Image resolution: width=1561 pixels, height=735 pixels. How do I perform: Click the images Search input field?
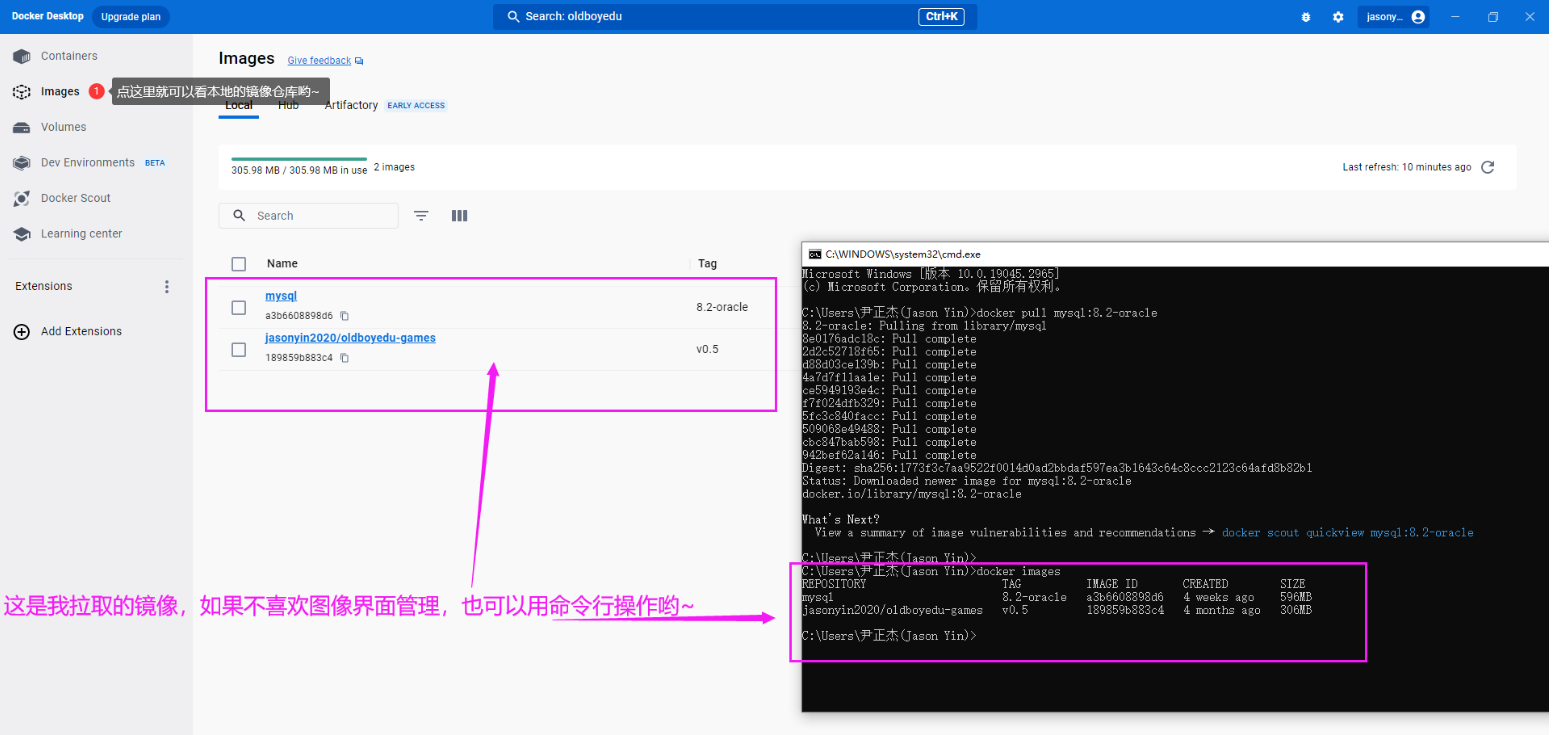coord(308,216)
